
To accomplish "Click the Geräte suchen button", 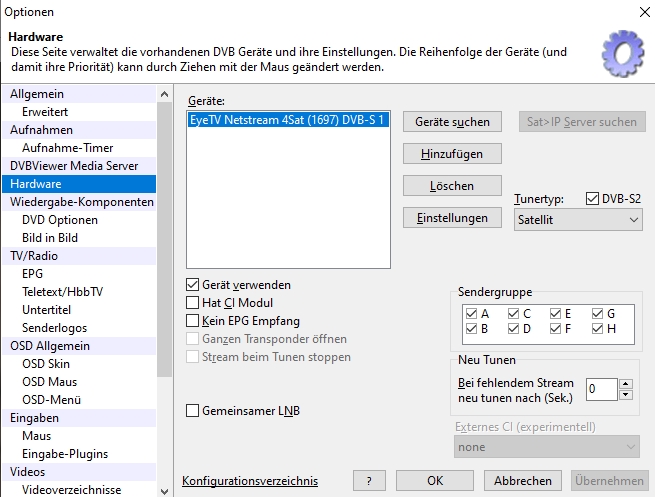I will 451,122.
